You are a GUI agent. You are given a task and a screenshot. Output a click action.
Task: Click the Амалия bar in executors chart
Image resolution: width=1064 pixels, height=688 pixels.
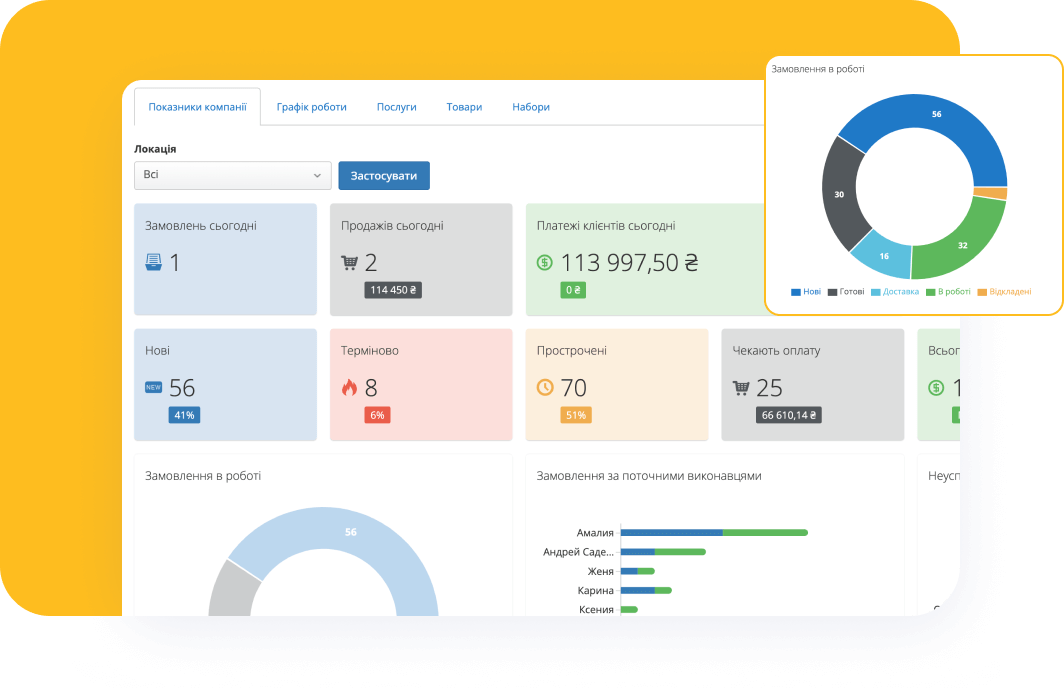pyautogui.click(x=713, y=533)
